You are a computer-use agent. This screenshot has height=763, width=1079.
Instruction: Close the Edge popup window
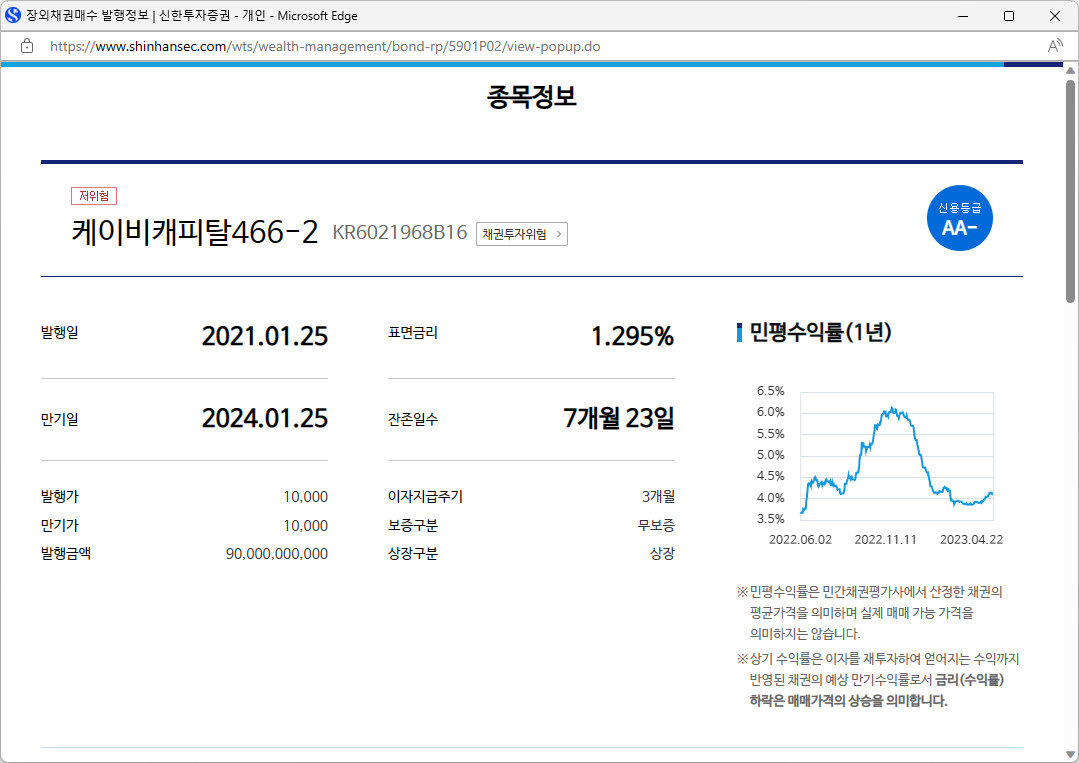tap(1054, 16)
